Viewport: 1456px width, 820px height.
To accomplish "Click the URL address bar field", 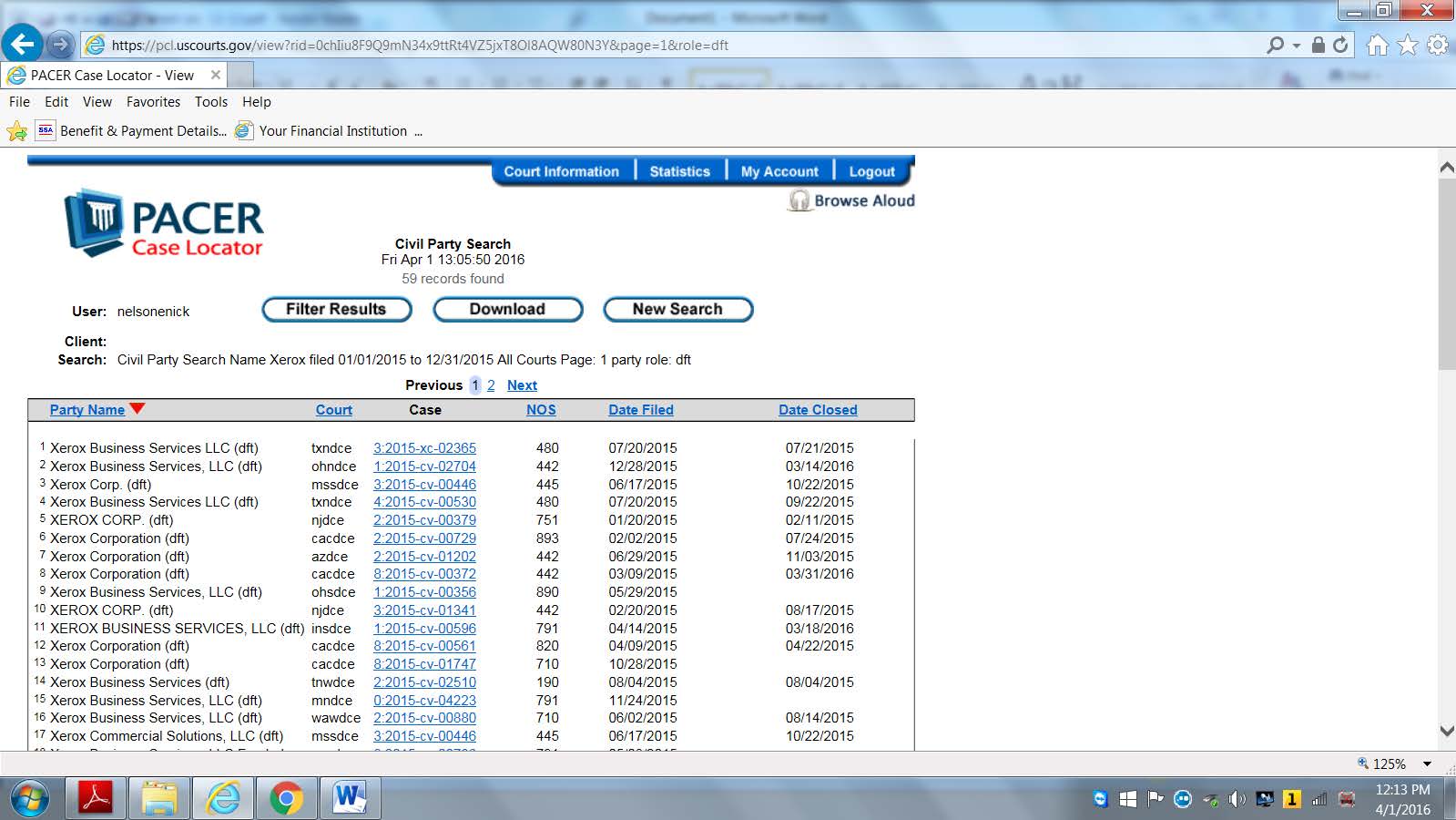I will [674, 45].
